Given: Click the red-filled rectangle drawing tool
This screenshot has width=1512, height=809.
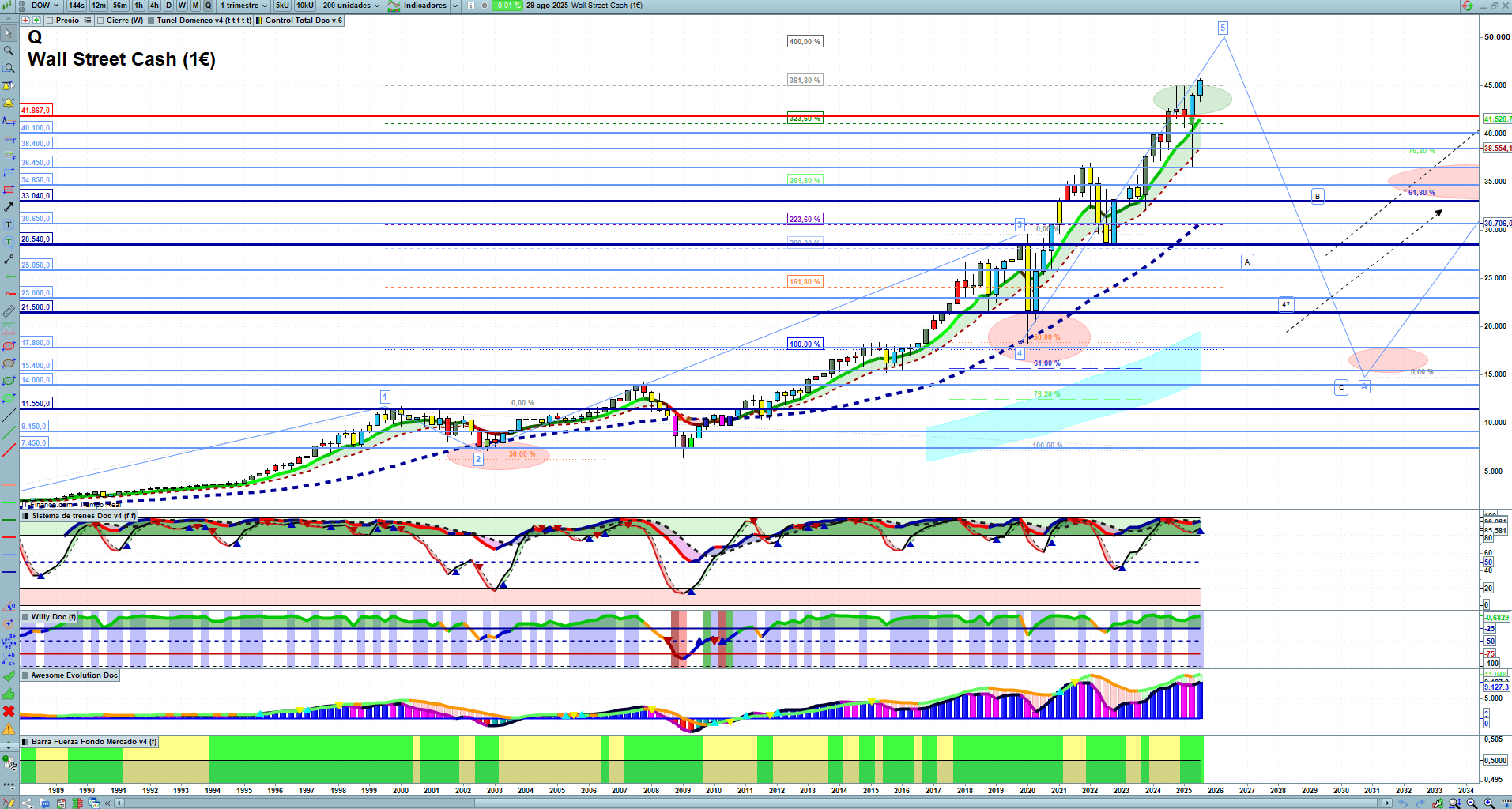Looking at the screenshot, I should tap(9, 190).
